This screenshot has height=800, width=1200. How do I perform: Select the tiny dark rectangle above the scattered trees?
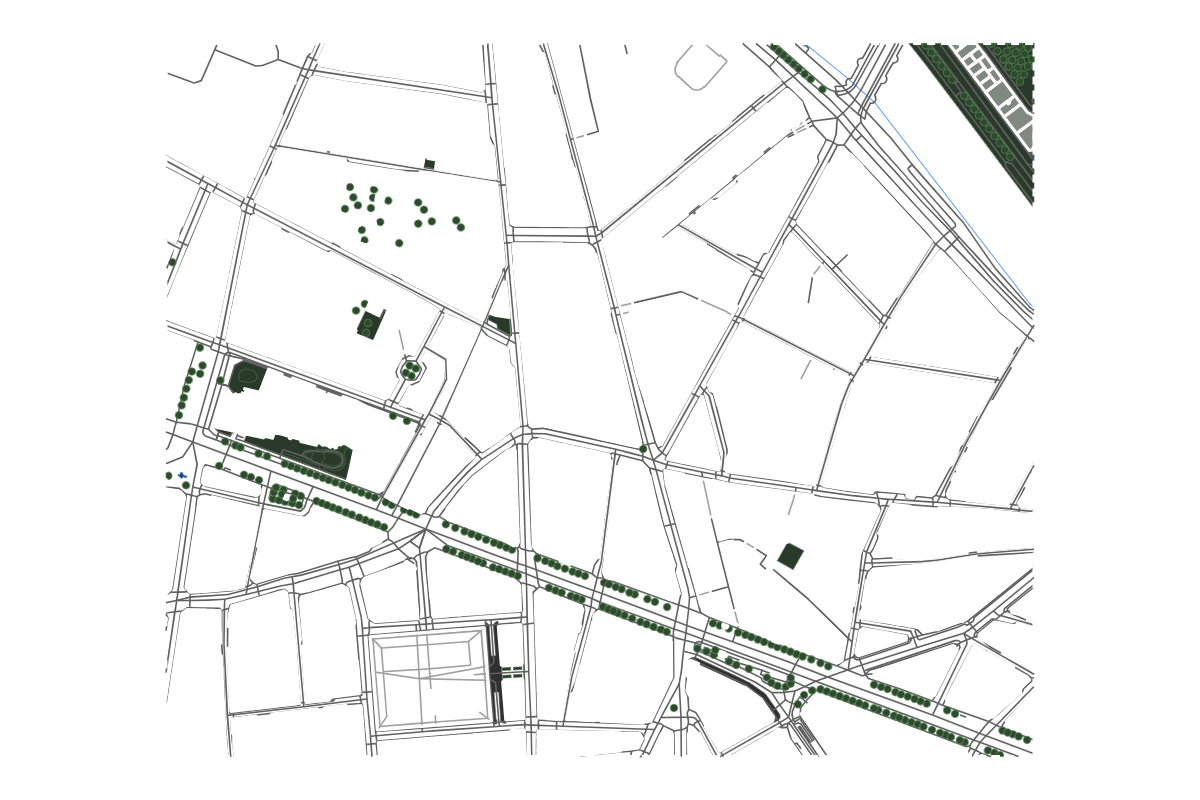tap(429, 164)
